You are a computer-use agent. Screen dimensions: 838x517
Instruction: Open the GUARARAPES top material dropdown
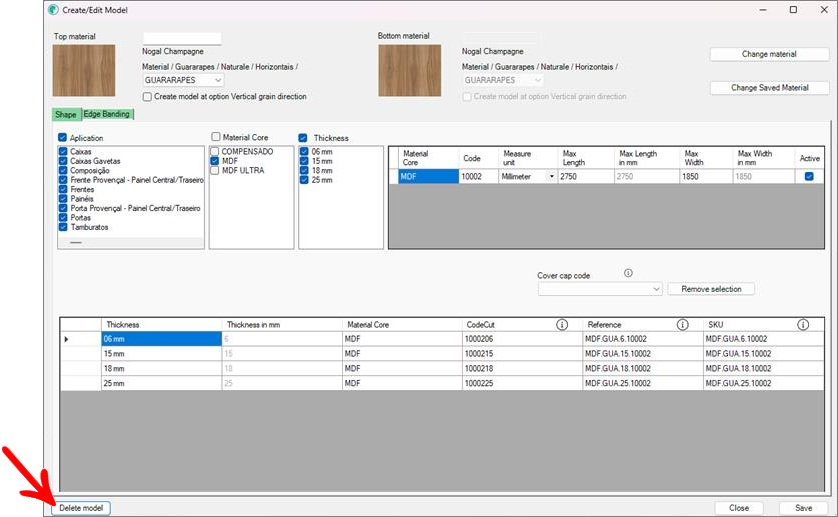click(183, 80)
